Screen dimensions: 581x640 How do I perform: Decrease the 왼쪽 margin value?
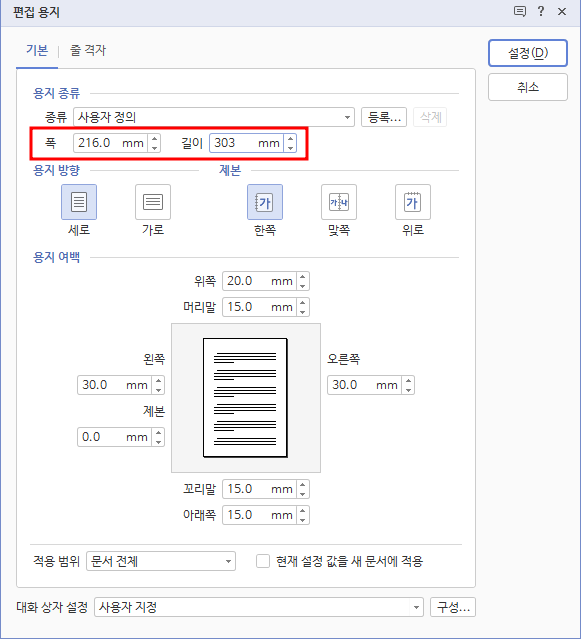click(x=158, y=390)
